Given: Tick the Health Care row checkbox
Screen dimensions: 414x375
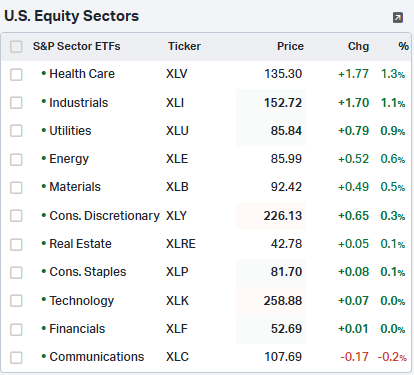Looking at the screenshot, I should pyautogui.click(x=16, y=75).
